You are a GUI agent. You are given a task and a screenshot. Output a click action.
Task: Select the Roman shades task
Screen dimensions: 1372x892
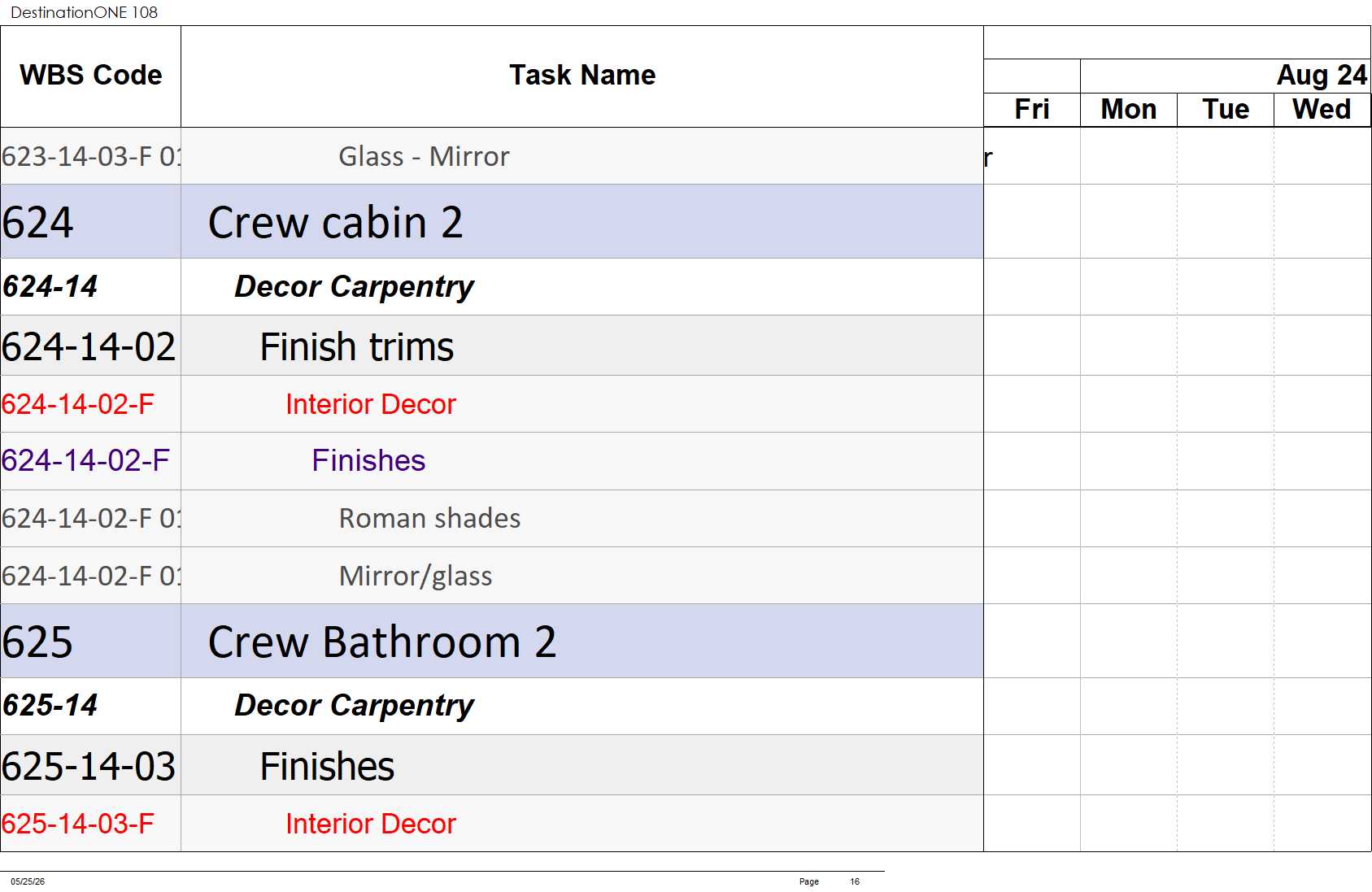(x=429, y=518)
